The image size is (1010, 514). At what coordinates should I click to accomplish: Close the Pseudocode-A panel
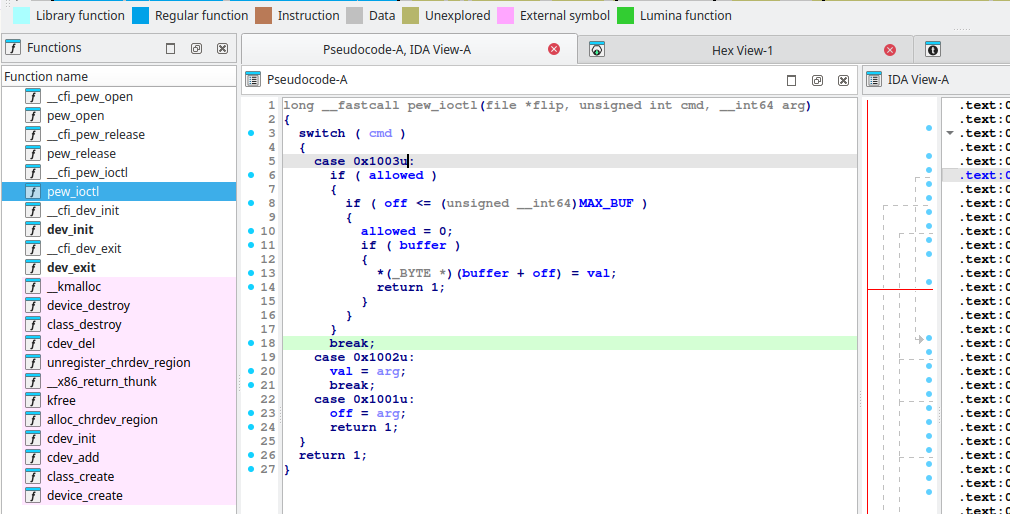point(843,81)
